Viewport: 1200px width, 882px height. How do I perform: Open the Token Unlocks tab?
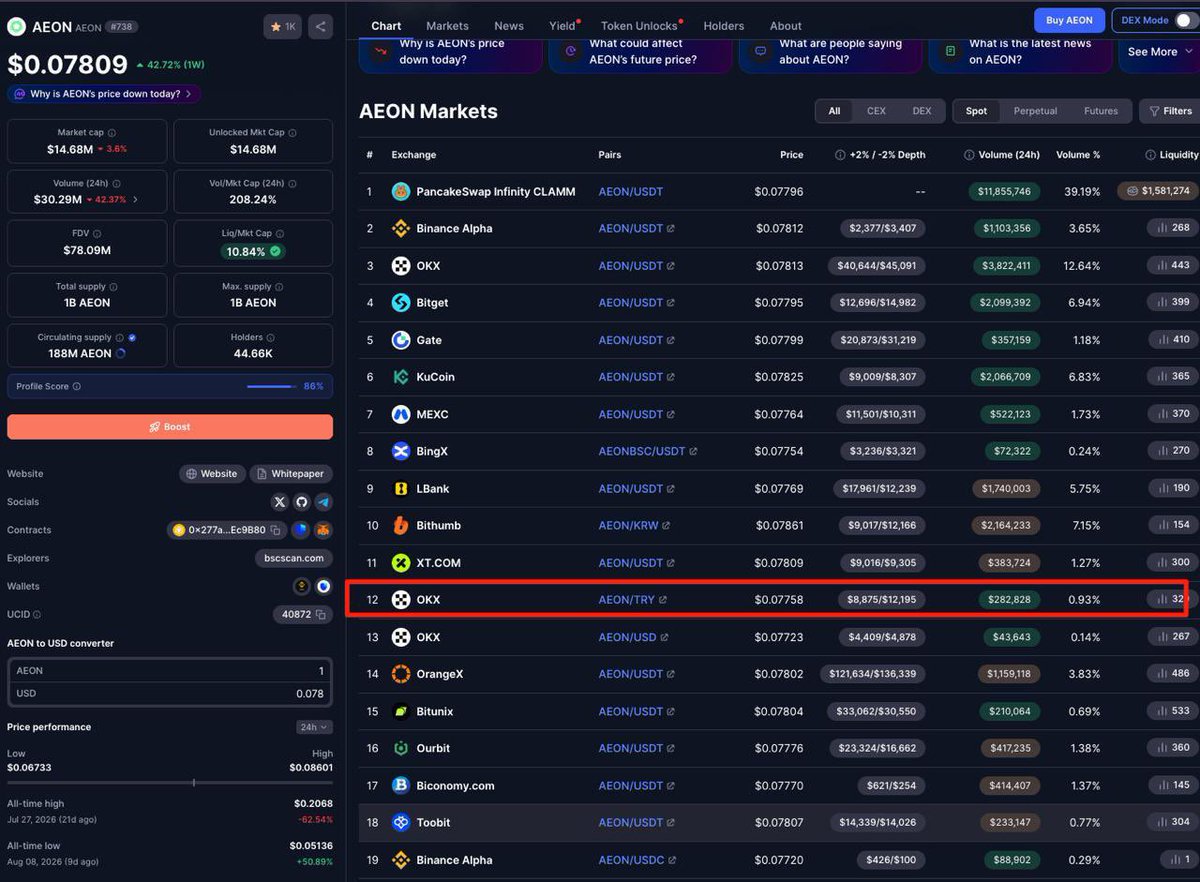point(640,26)
